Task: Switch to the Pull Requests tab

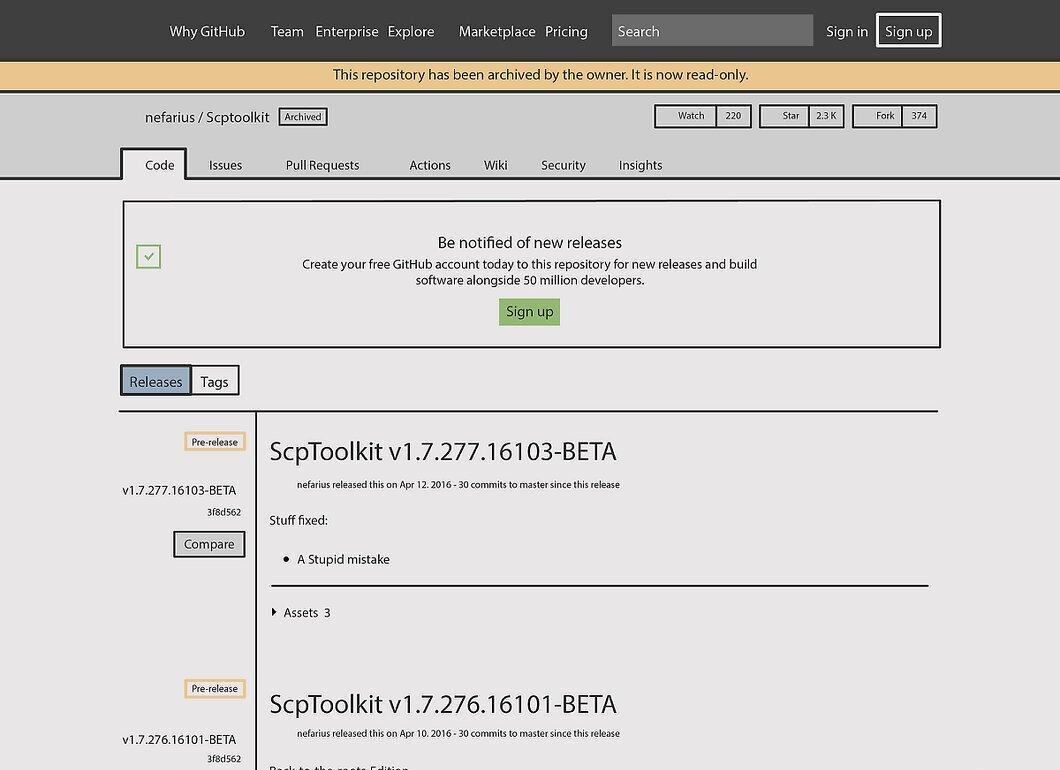Action: pos(322,165)
